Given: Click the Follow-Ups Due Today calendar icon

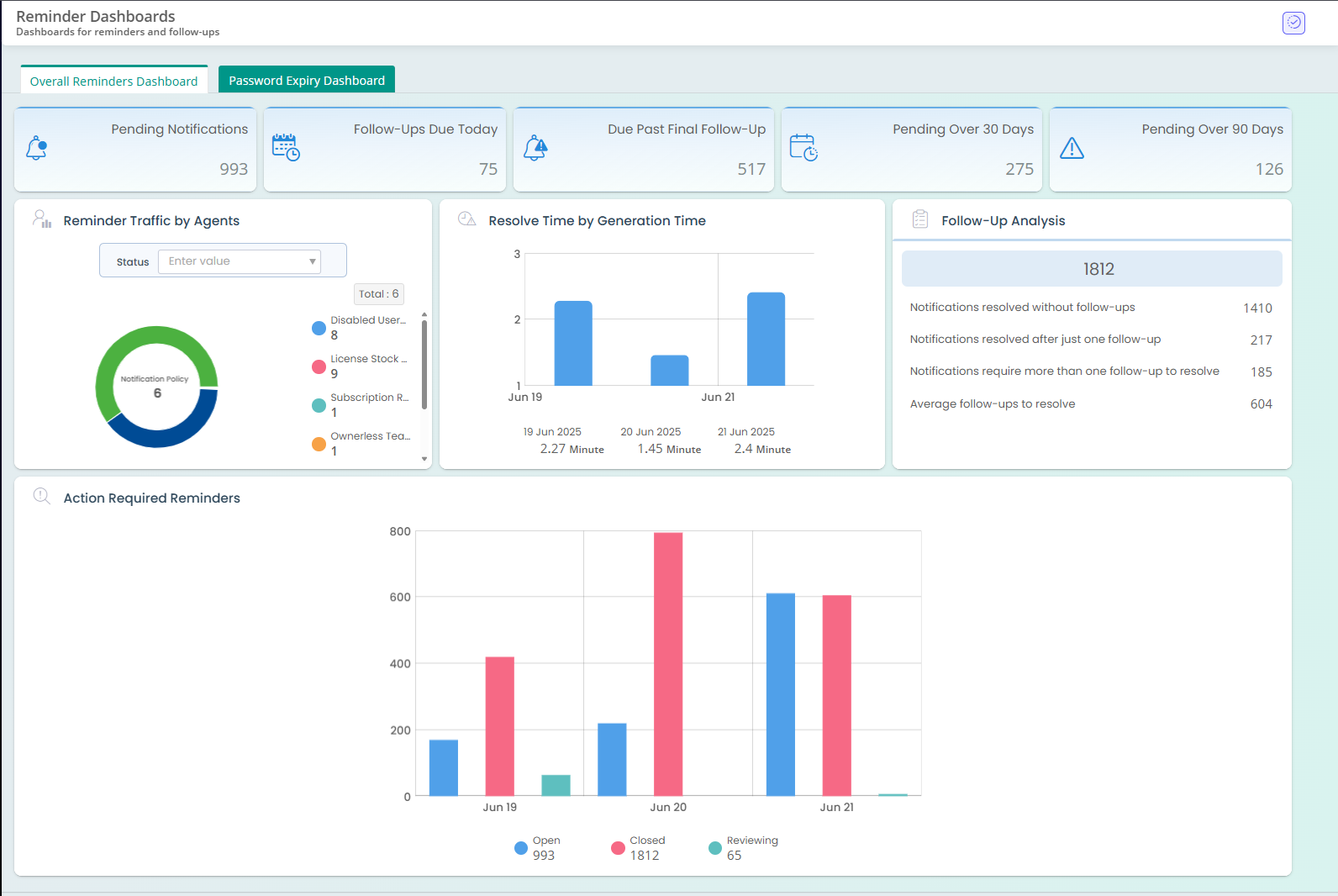Looking at the screenshot, I should (x=286, y=148).
